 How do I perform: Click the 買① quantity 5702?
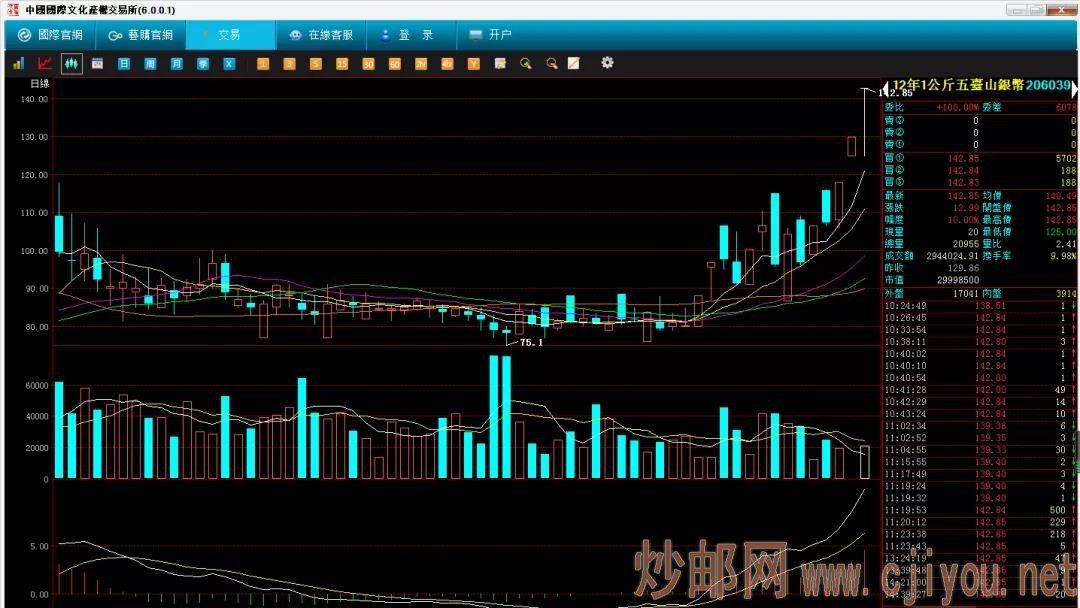(x=1066, y=158)
